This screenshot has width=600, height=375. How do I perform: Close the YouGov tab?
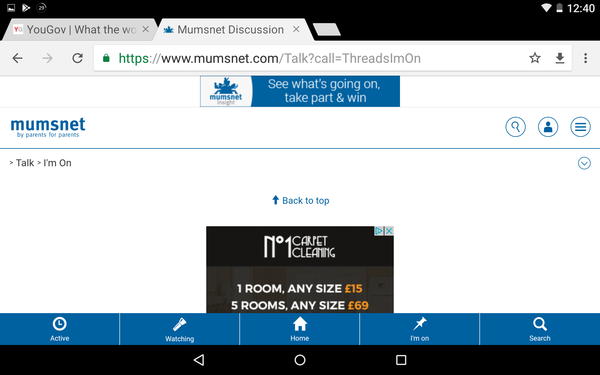pos(145,29)
